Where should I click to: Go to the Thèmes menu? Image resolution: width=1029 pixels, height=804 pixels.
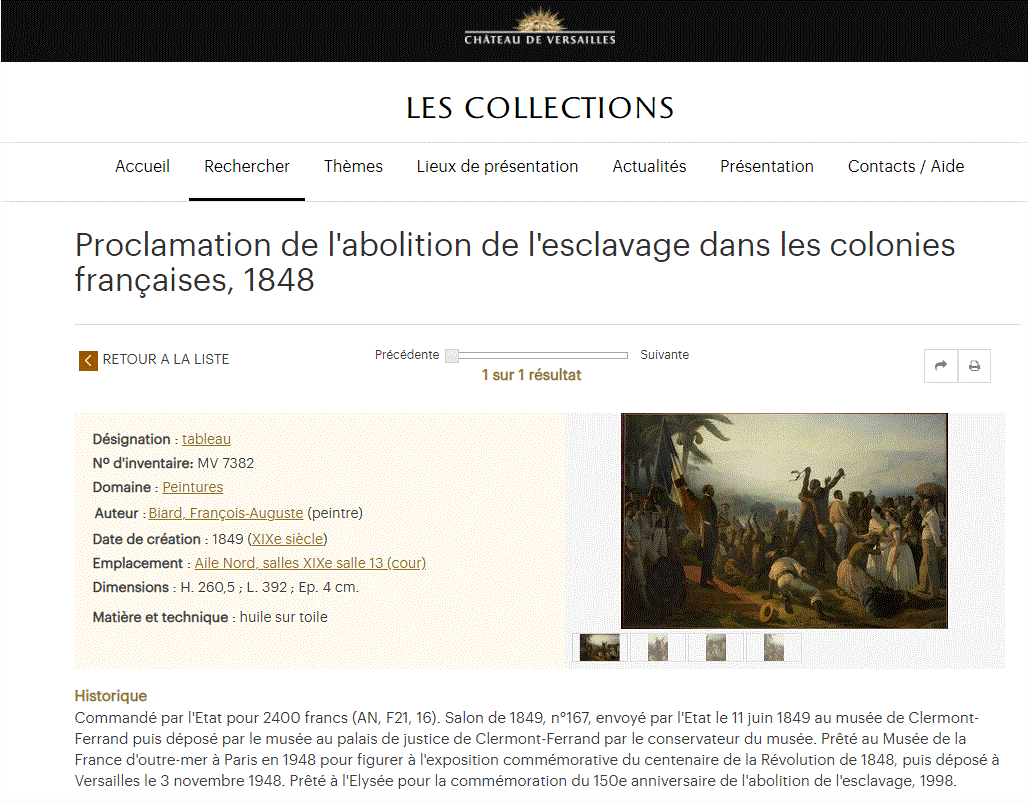point(353,167)
